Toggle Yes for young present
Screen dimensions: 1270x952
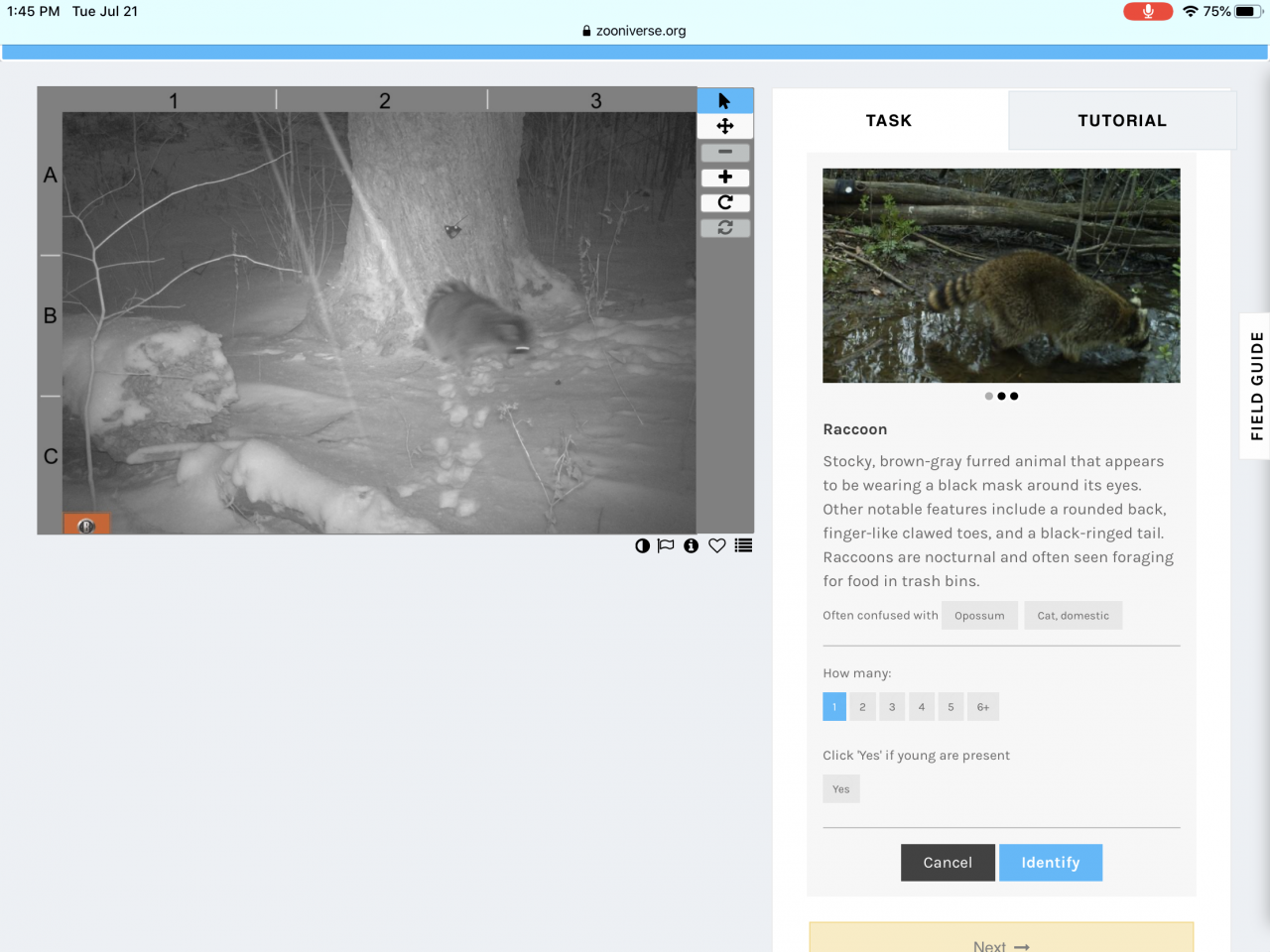pyautogui.click(x=841, y=789)
